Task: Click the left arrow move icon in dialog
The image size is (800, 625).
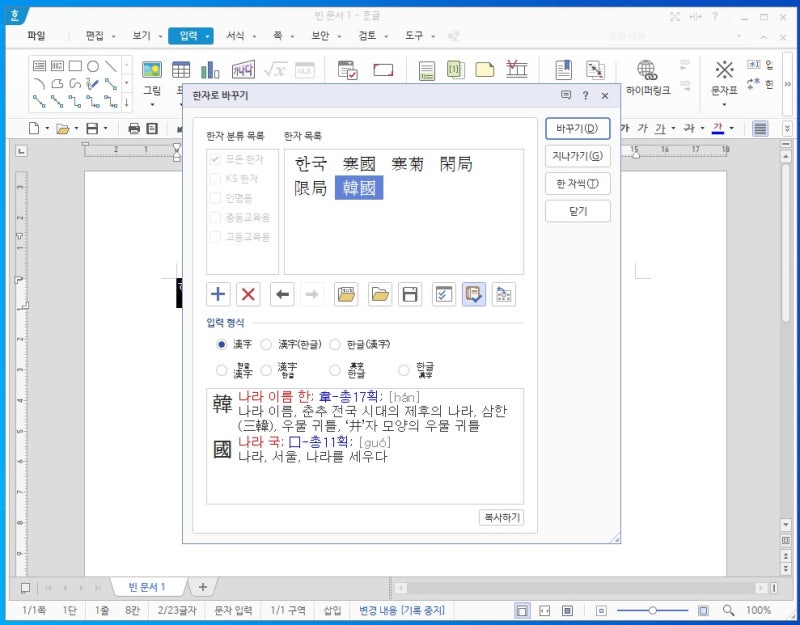Action: click(x=282, y=294)
